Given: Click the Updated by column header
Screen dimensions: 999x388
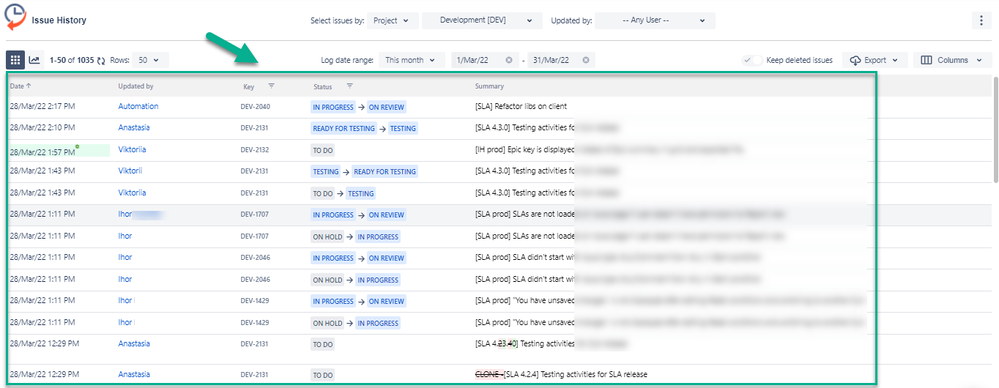Looking at the screenshot, I should pos(136,86).
